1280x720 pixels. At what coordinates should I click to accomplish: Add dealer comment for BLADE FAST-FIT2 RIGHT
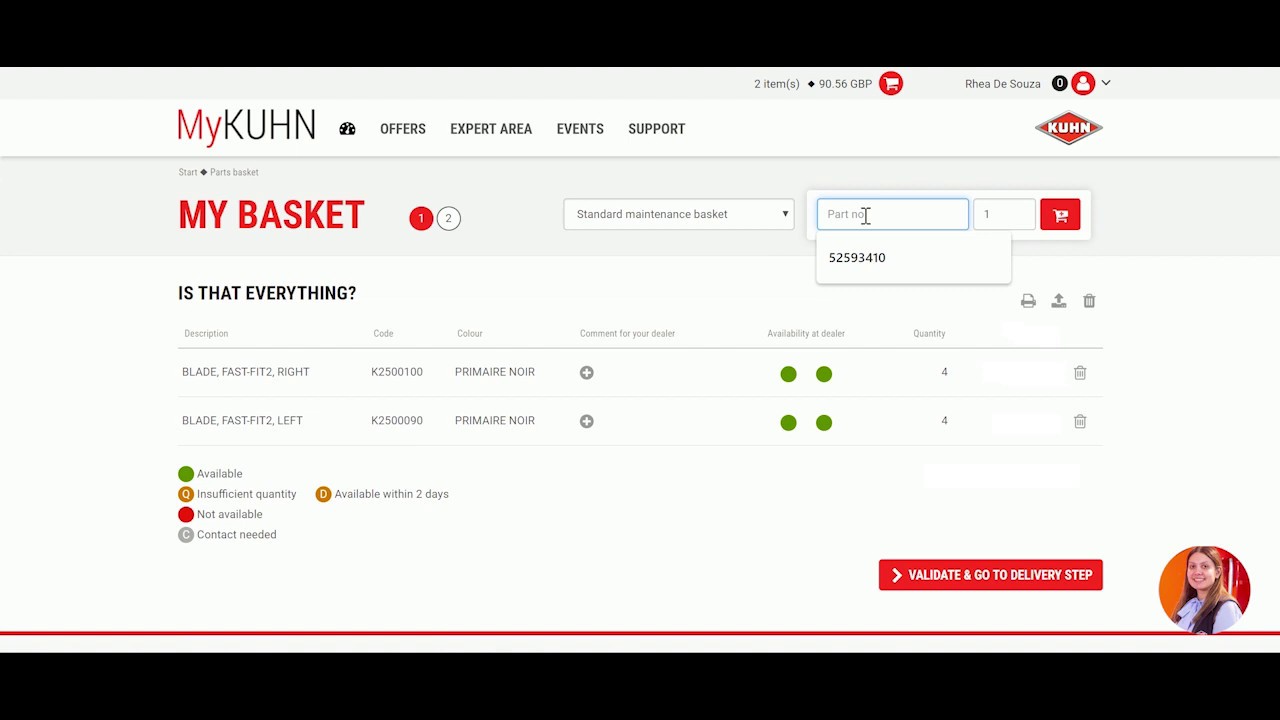point(587,372)
